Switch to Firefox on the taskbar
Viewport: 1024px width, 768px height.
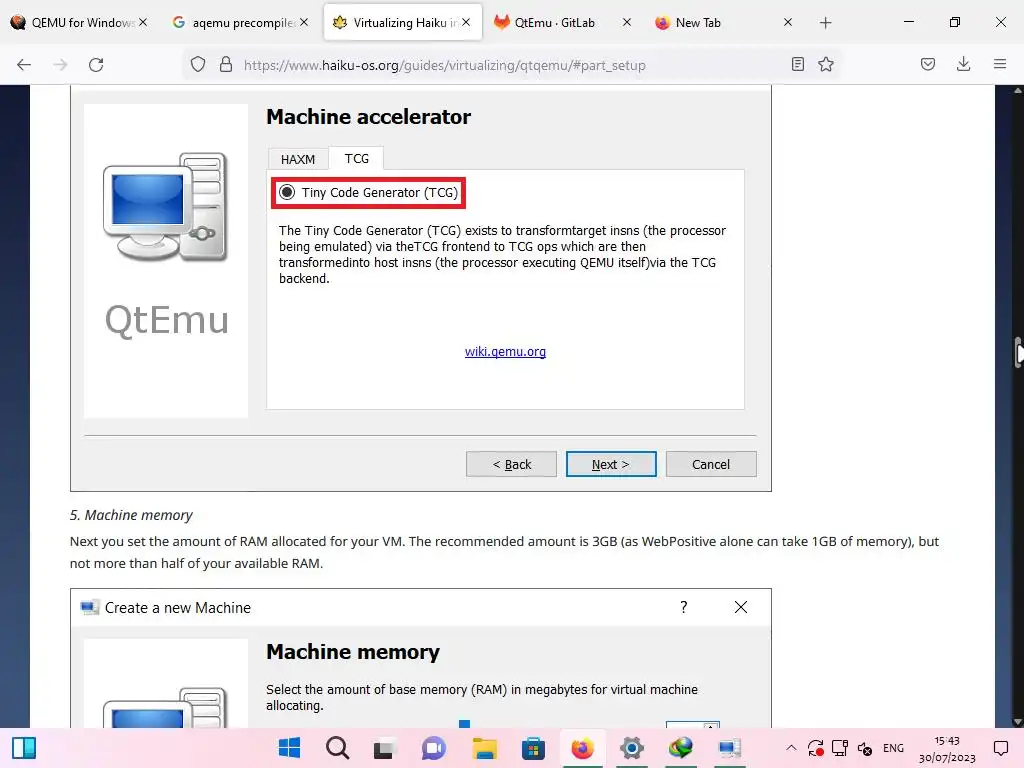coord(583,748)
